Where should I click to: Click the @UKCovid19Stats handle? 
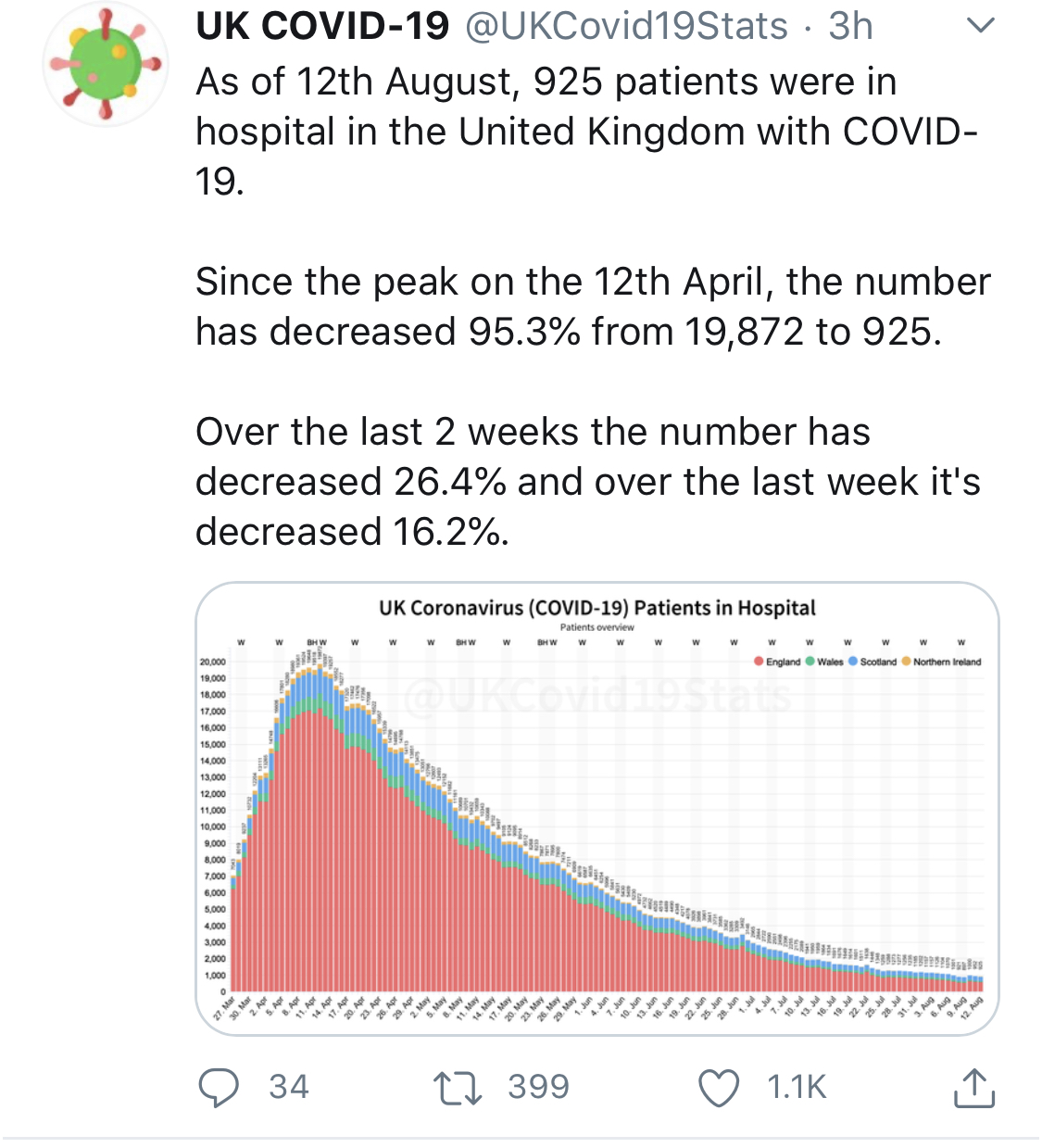(626, 26)
